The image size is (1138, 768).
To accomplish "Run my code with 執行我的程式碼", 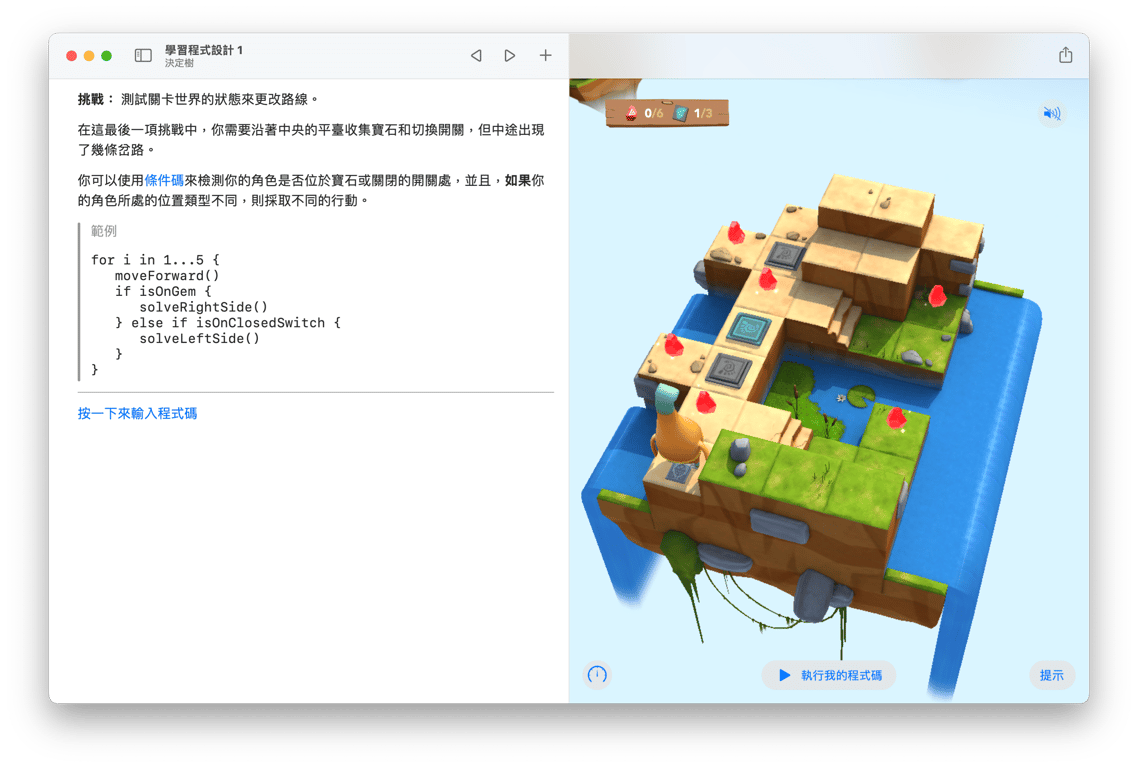I will (x=829, y=675).
